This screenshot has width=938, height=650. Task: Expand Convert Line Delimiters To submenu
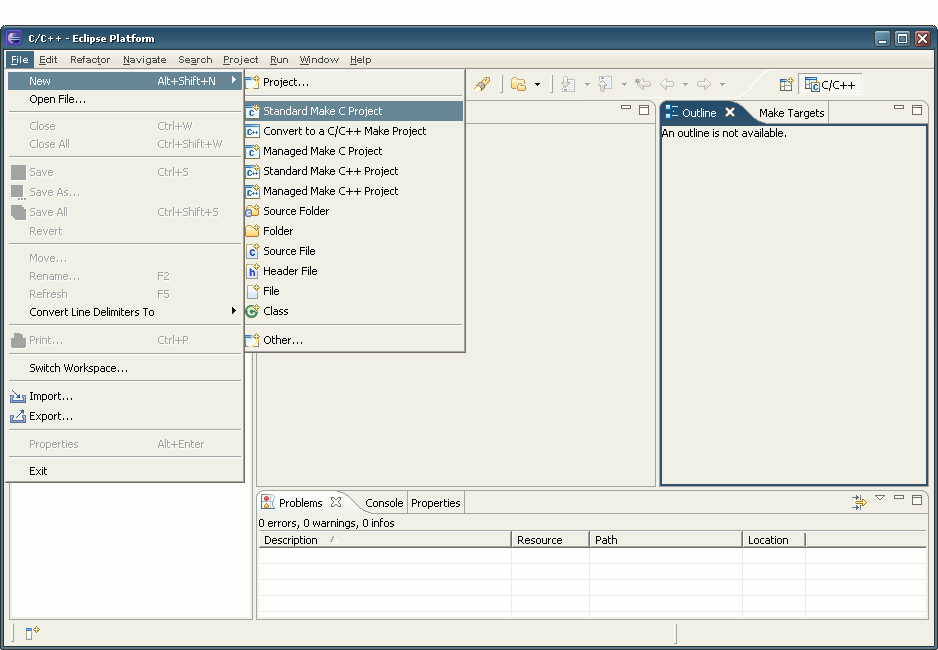[x=125, y=312]
